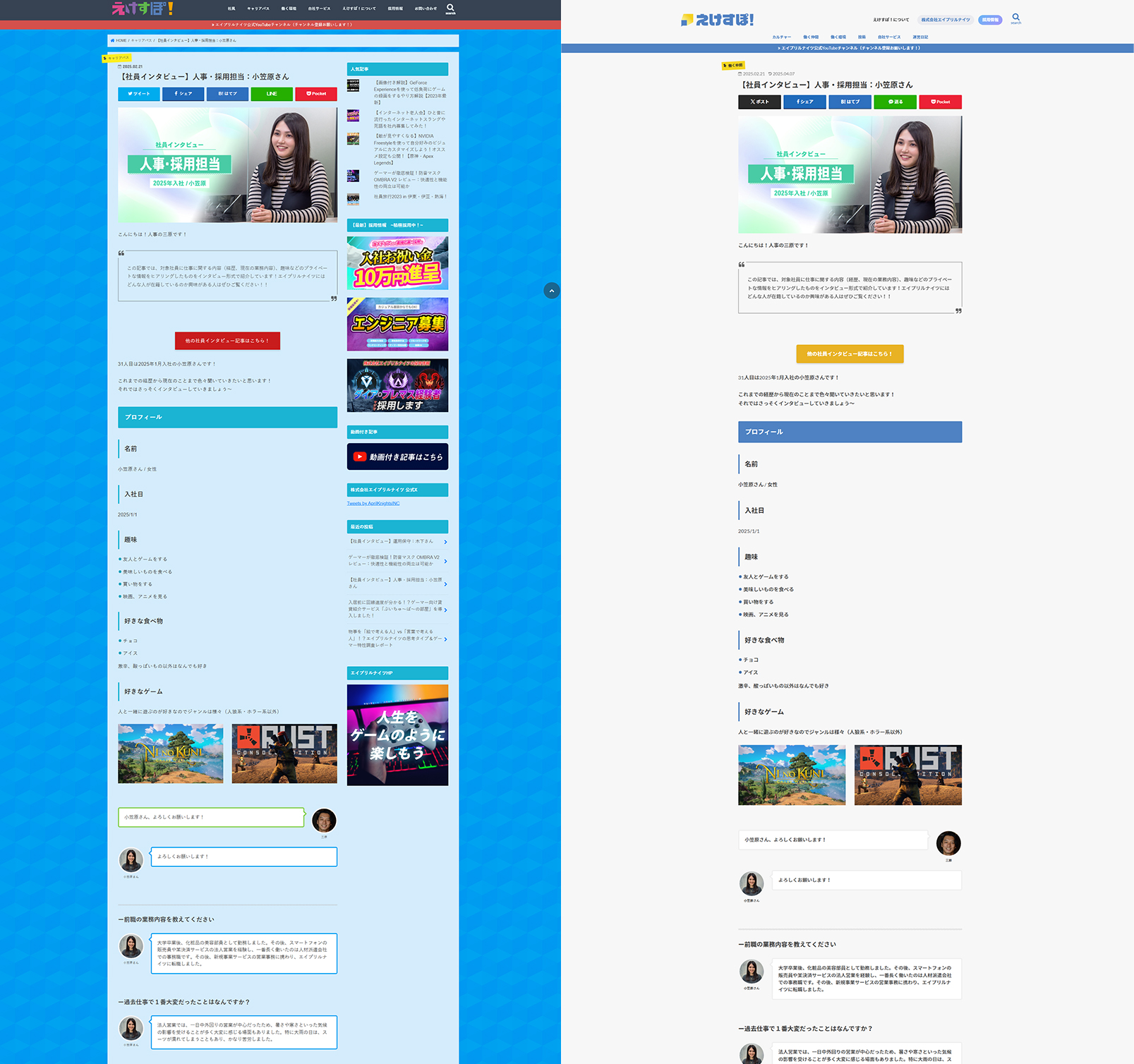Share via the black X ポスト button
The width and height of the screenshot is (1134, 1064).
pyautogui.click(x=759, y=102)
